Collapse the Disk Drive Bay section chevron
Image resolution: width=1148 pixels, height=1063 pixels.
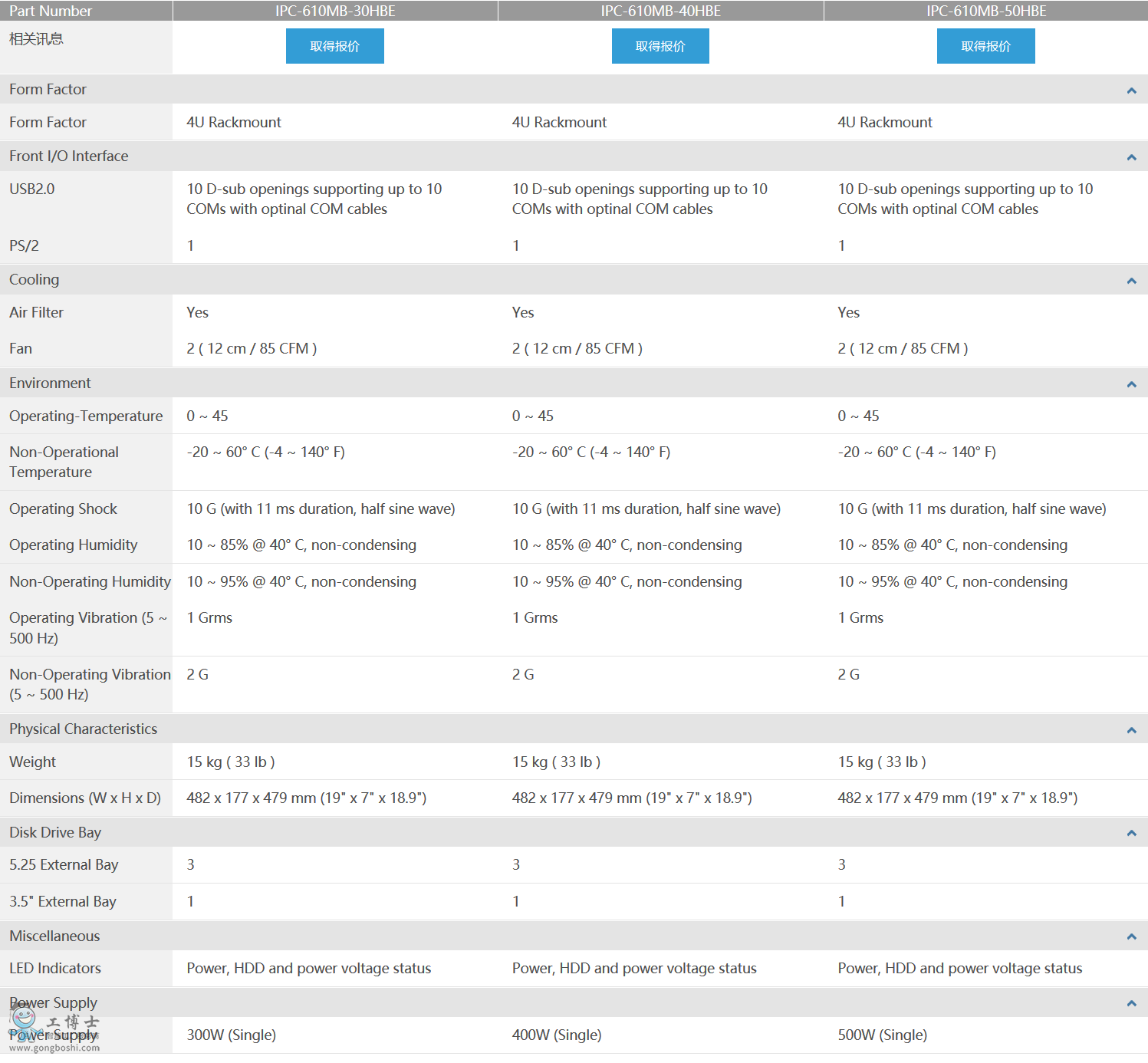tap(1131, 833)
